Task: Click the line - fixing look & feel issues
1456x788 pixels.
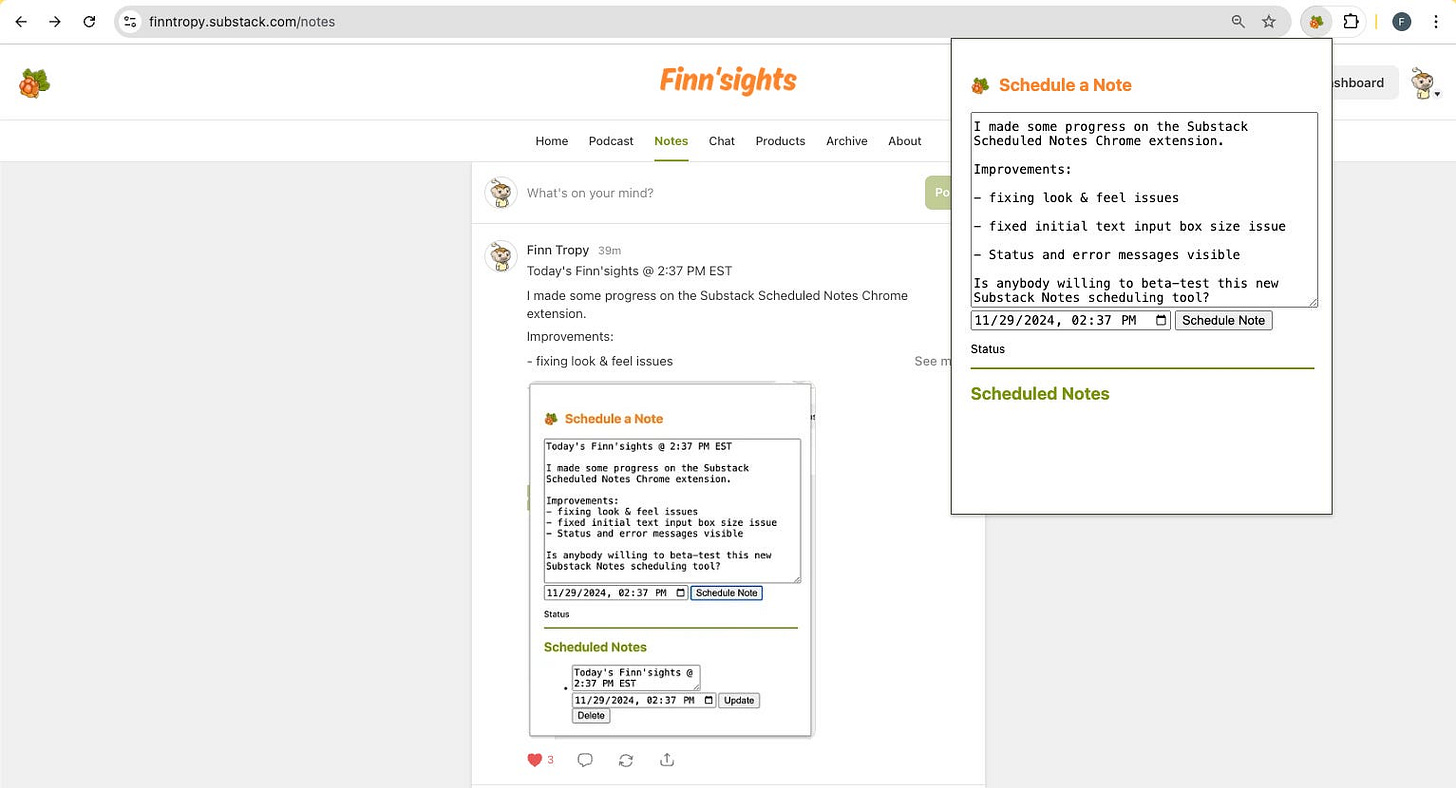Action: [600, 361]
